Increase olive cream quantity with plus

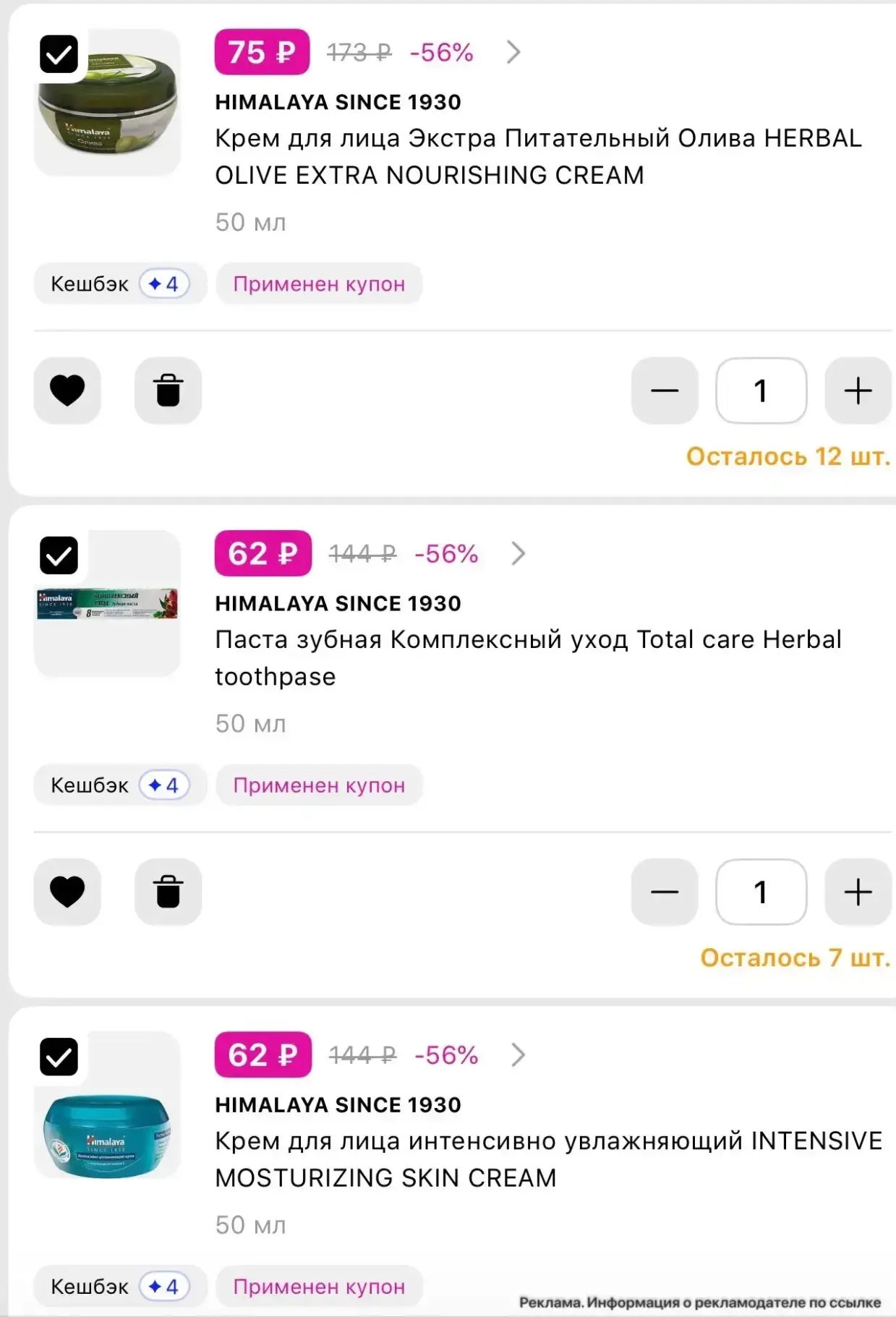(x=858, y=391)
